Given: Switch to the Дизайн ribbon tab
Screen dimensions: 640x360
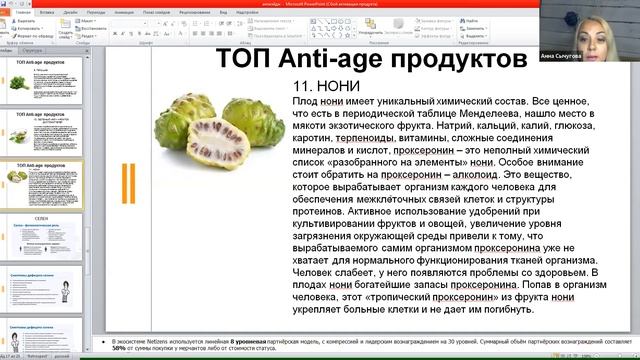Looking at the screenshot, I should coord(70,13).
